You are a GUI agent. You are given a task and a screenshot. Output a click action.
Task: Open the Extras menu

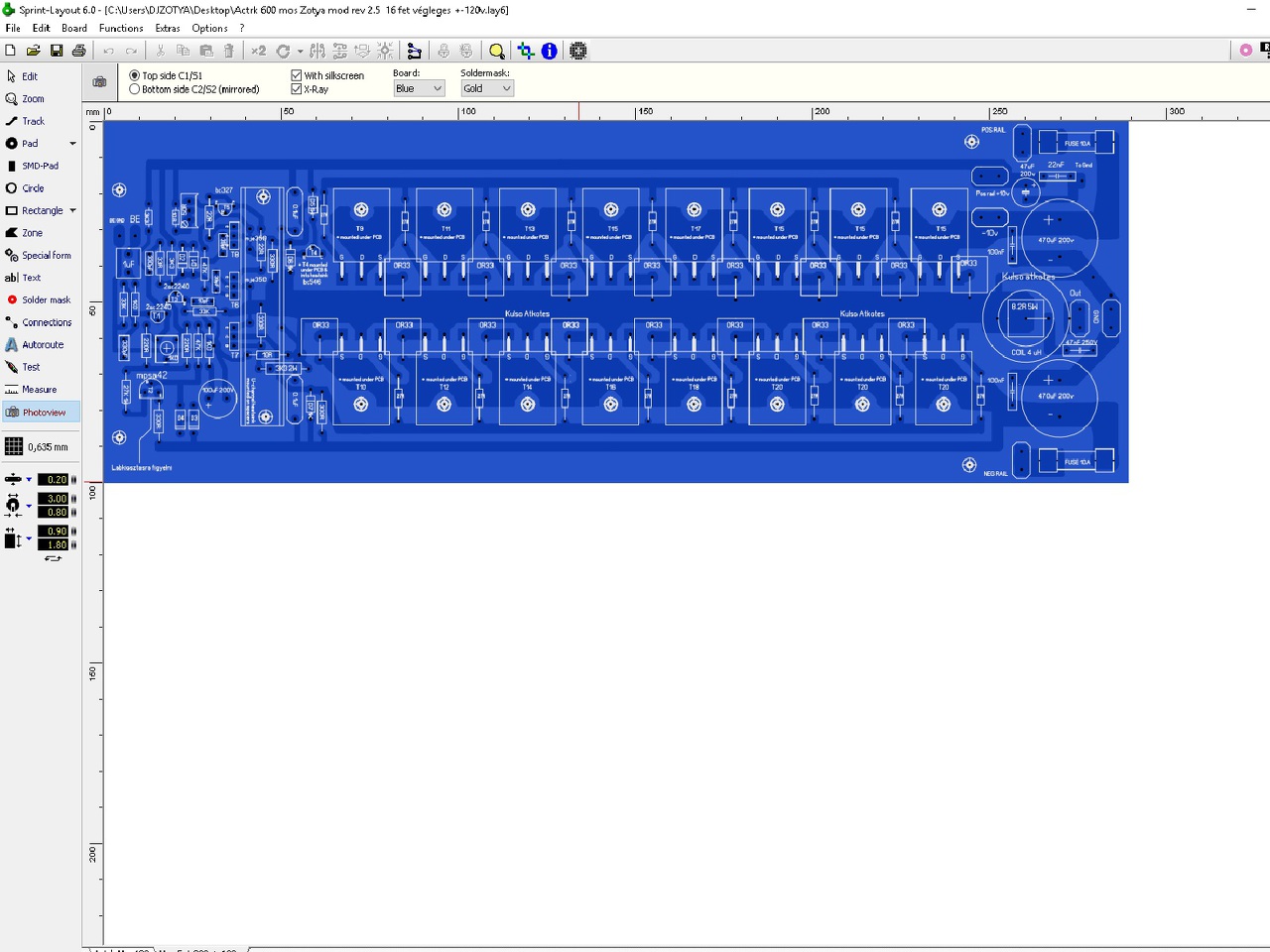[168, 28]
